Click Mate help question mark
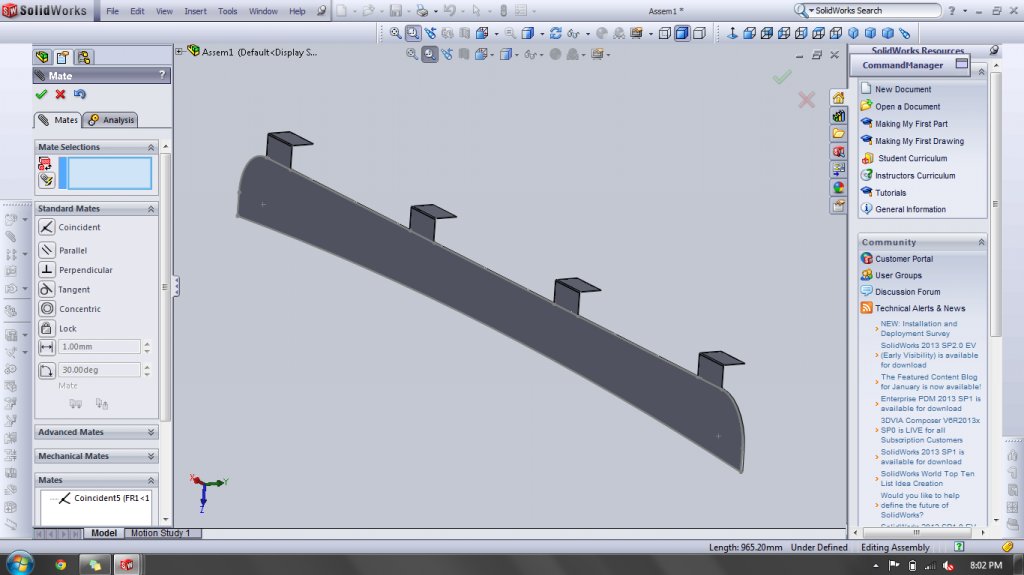Image resolution: width=1024 pixels, height=575 pixels. coord(162,75)
